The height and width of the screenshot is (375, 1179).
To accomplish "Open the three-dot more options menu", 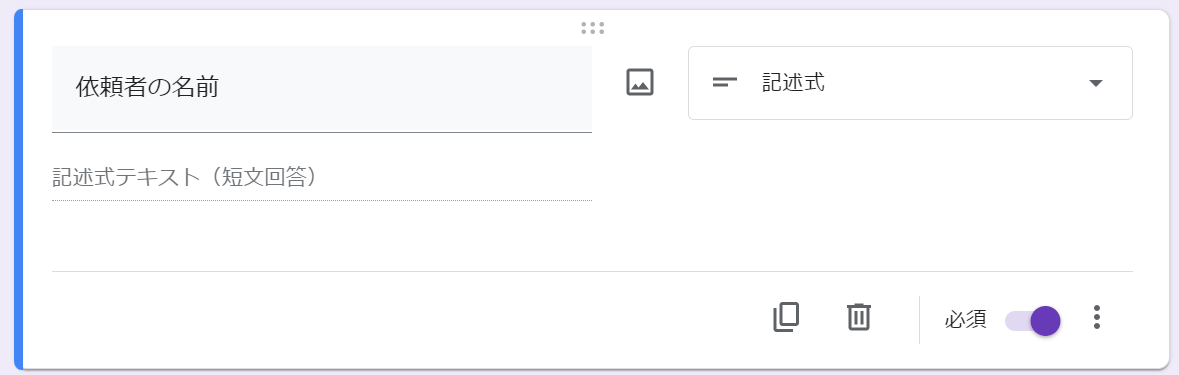I will [1096, 317].
